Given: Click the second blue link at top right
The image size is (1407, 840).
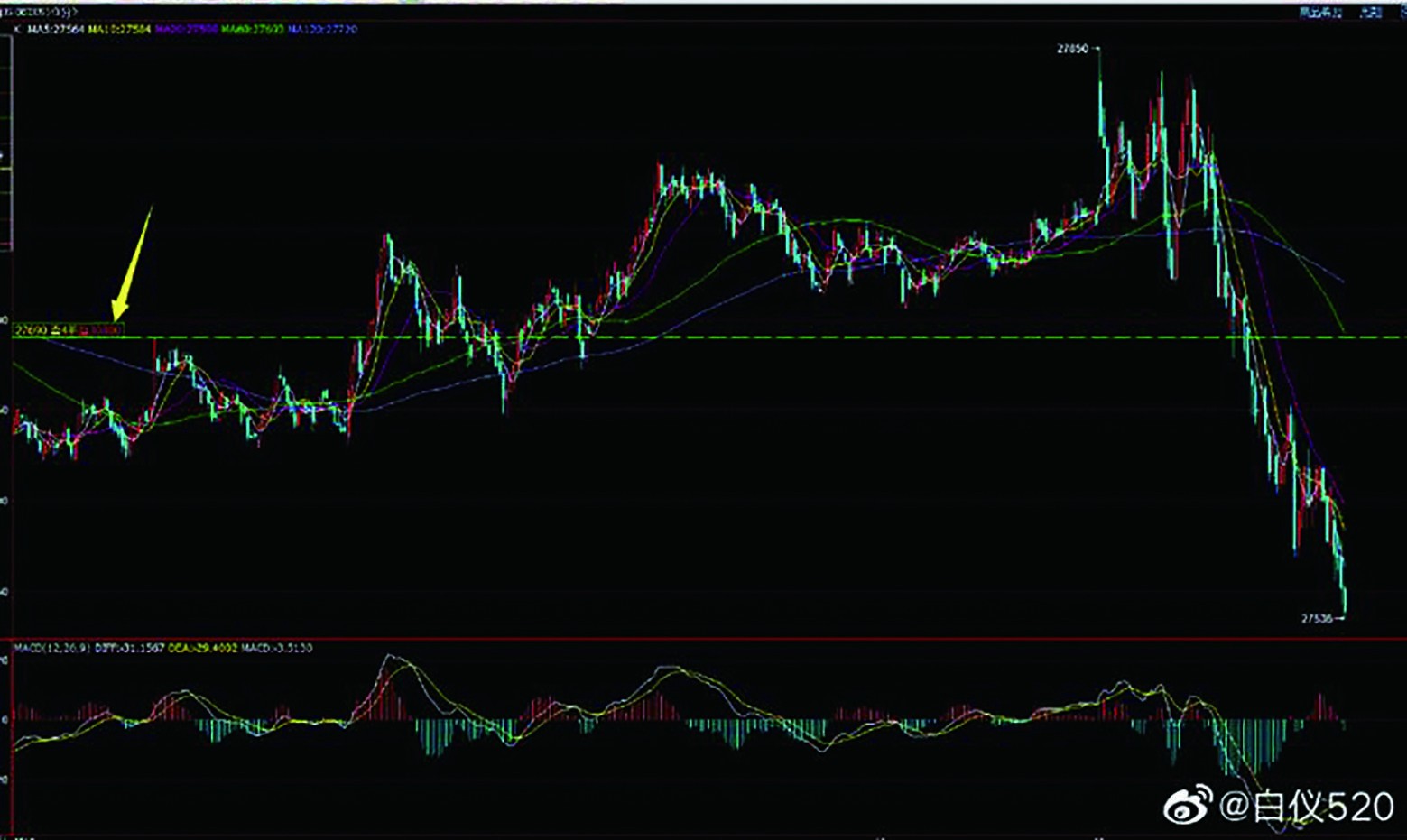Looking at the screenshot, I should pyautogui.click(x=1371, y=12).
